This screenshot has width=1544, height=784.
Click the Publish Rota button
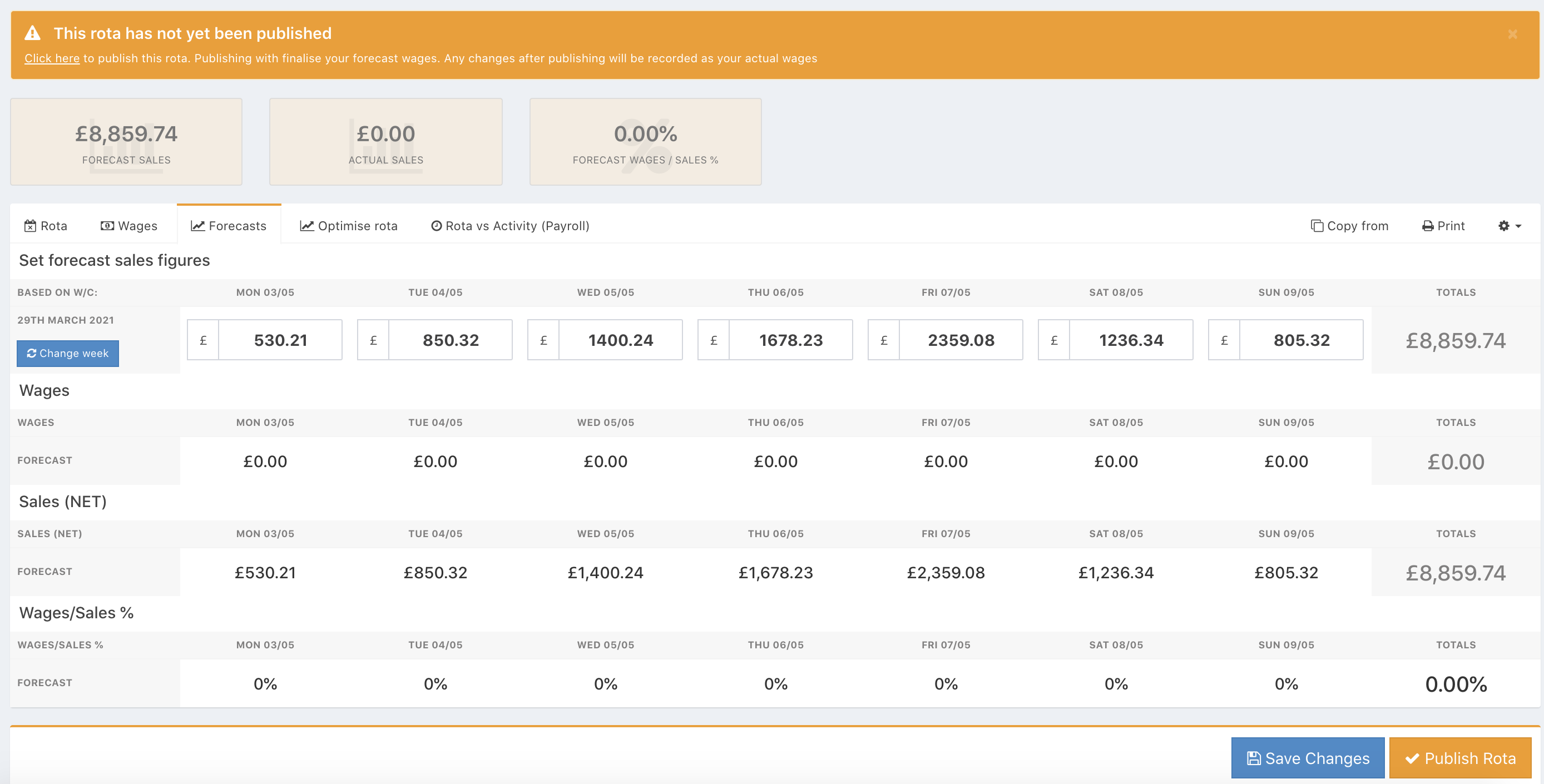[x=1460, y=758]
